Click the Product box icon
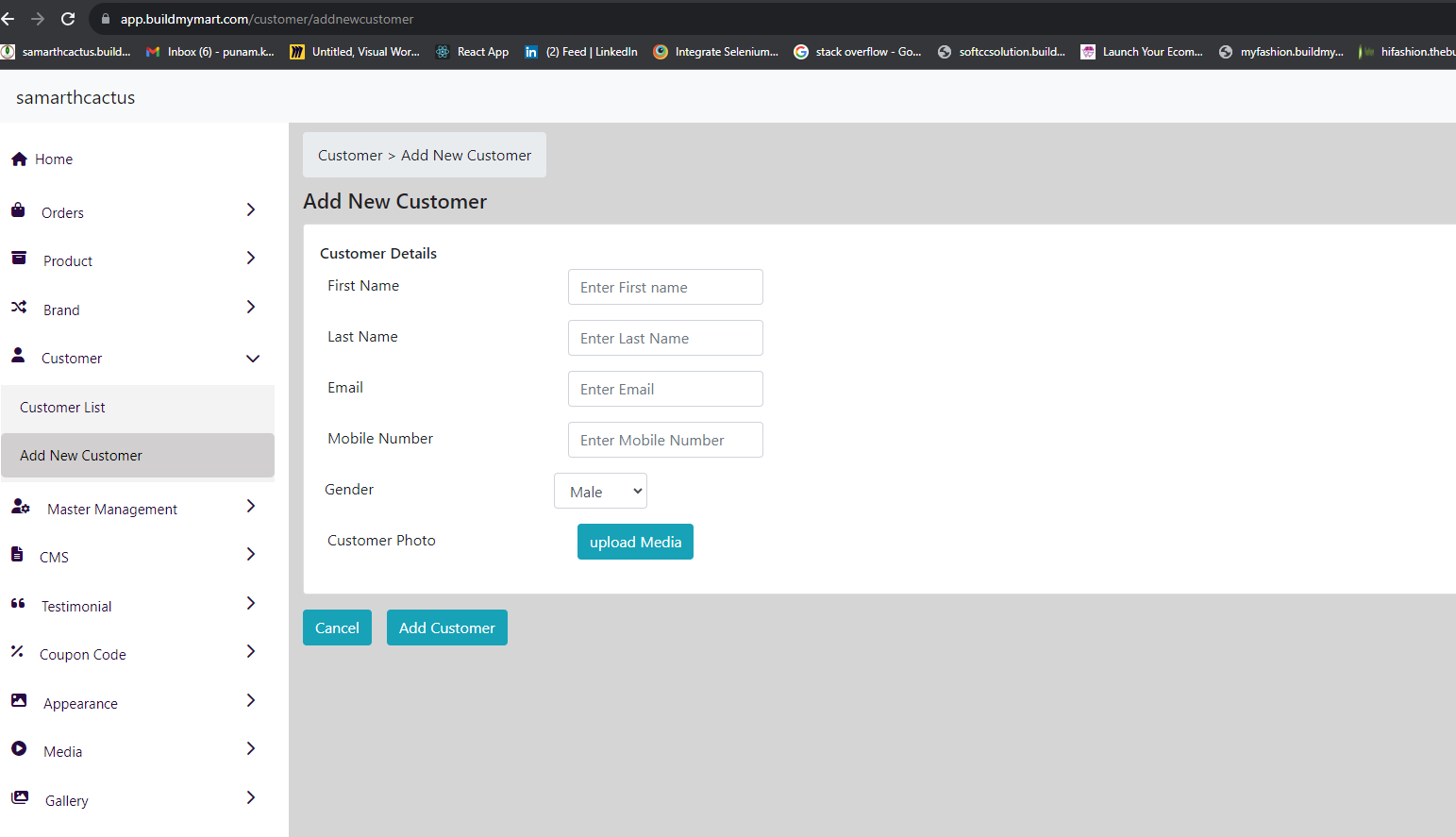The width and height of the screenshot is (1456, 837). coord(19,258)
